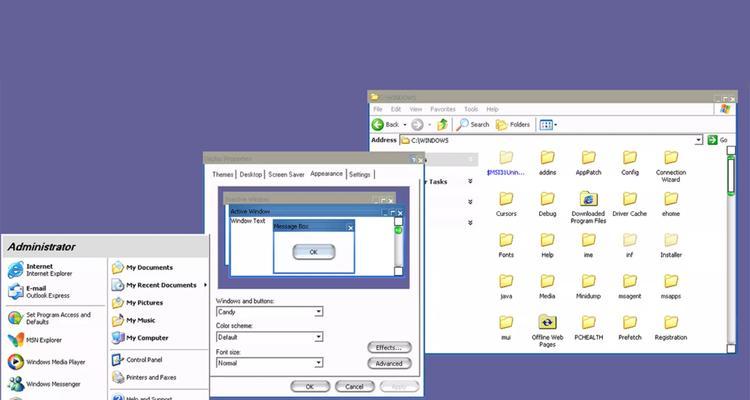Open My Pictures in Start menu
The height and width of the screenshot is (400, 750).
coord(138,303)
